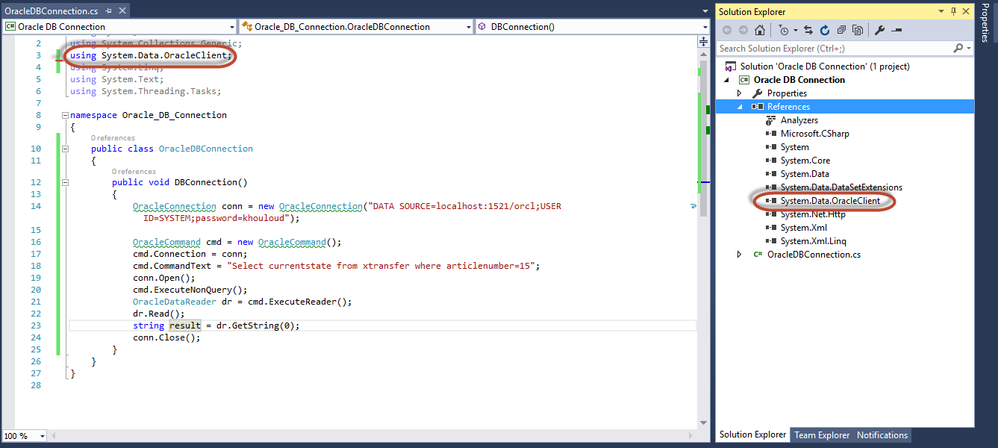
Task: Expand the Properties node in the project
Action: pyautogui.click(x=739, y=93)
